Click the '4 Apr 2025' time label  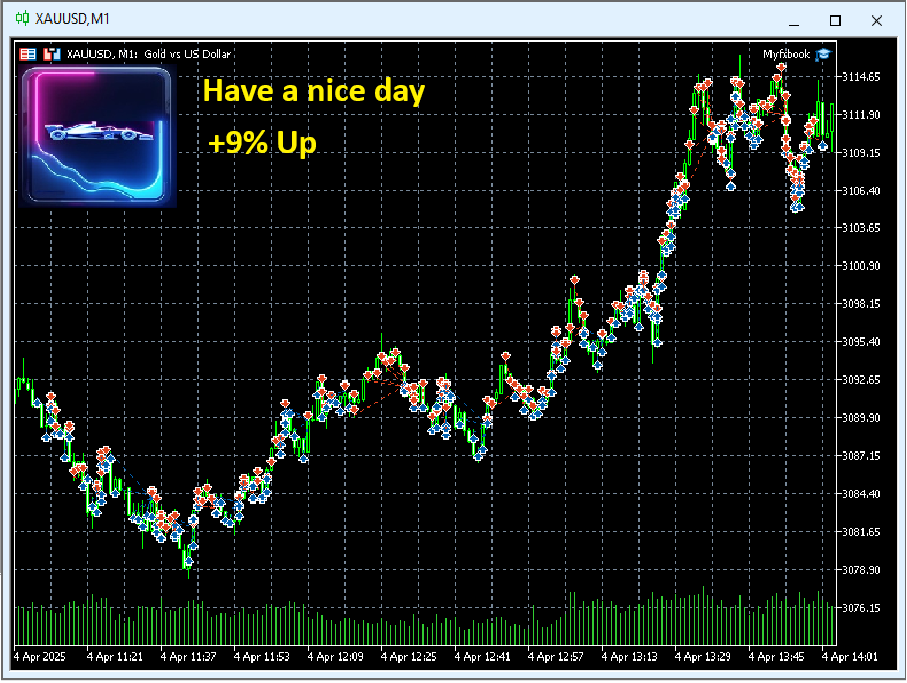[40, 657]
